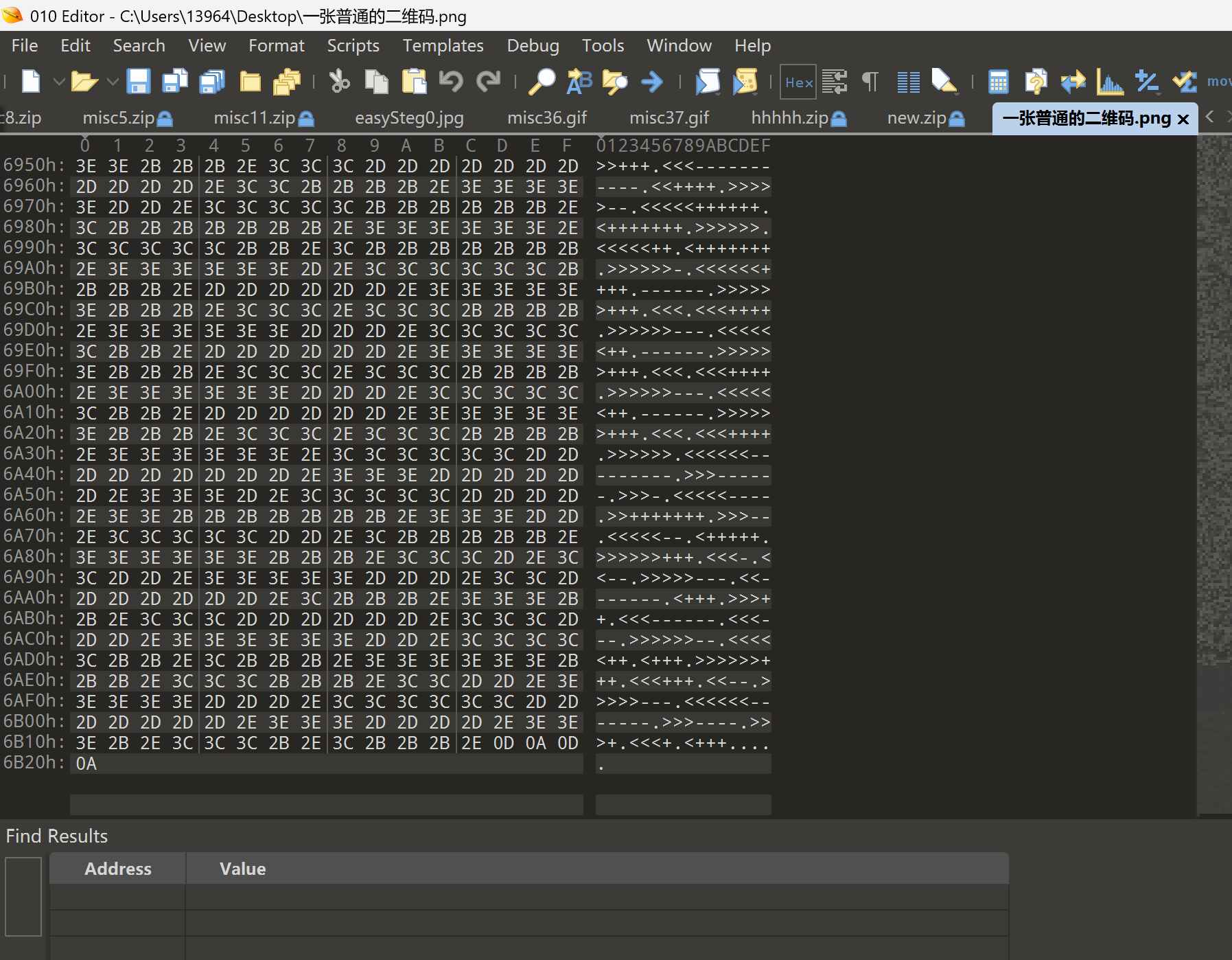
Task: Switch to the new.zip tab
Action: click(926, 118)
